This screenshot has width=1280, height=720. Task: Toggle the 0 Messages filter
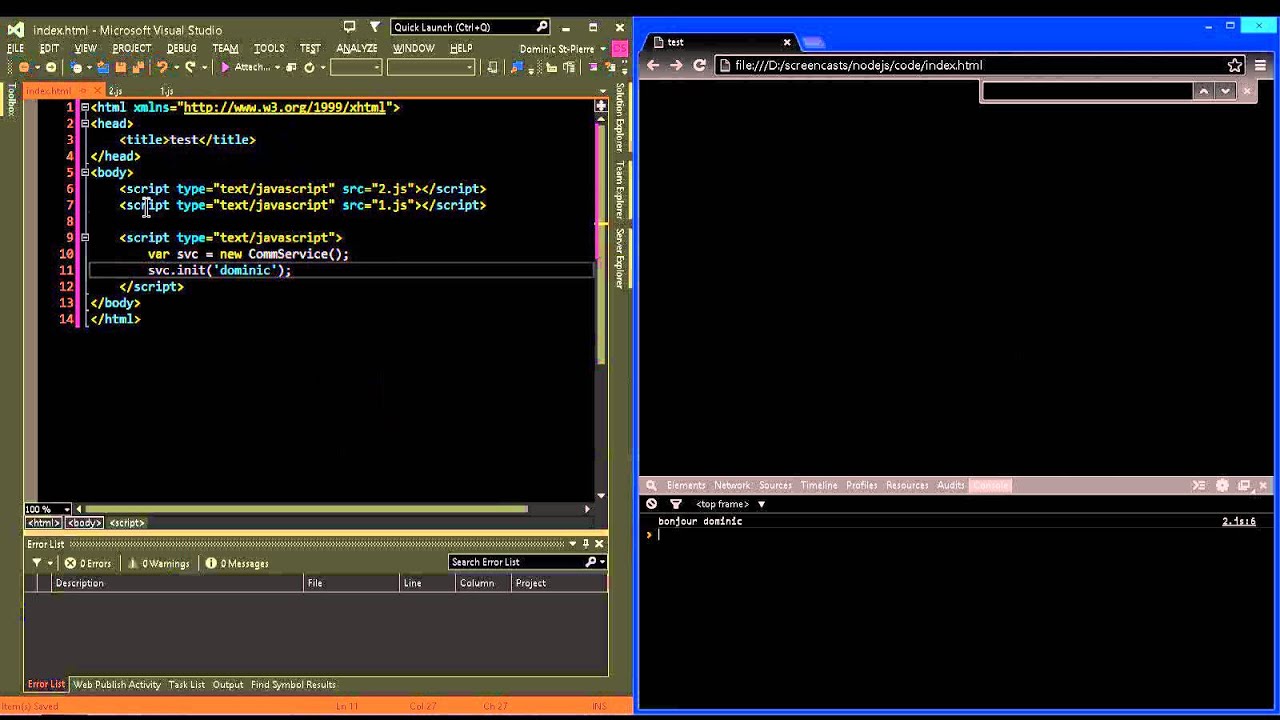(x=237, y=563)
